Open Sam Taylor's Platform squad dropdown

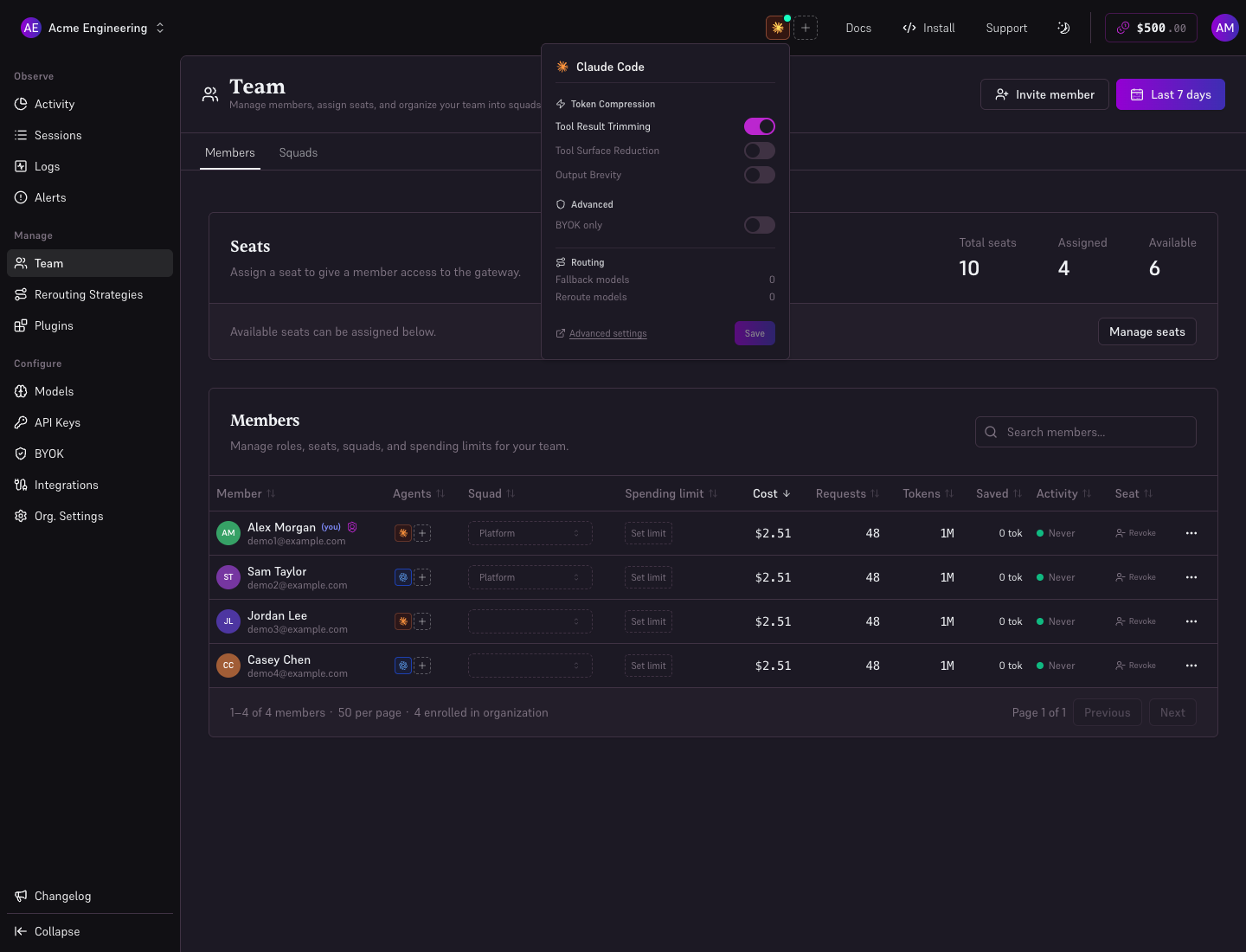click(530, 577)
